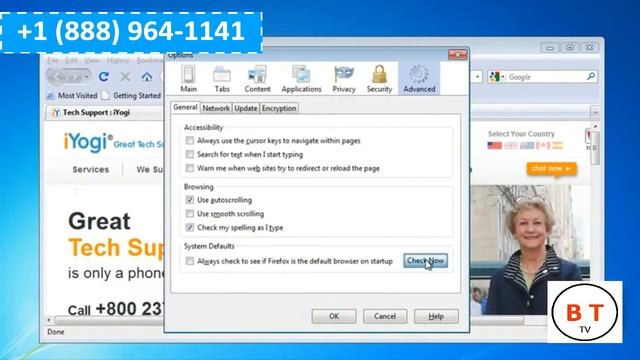
Task: Switch to the Encryption sub-tab
Action: 279,108
